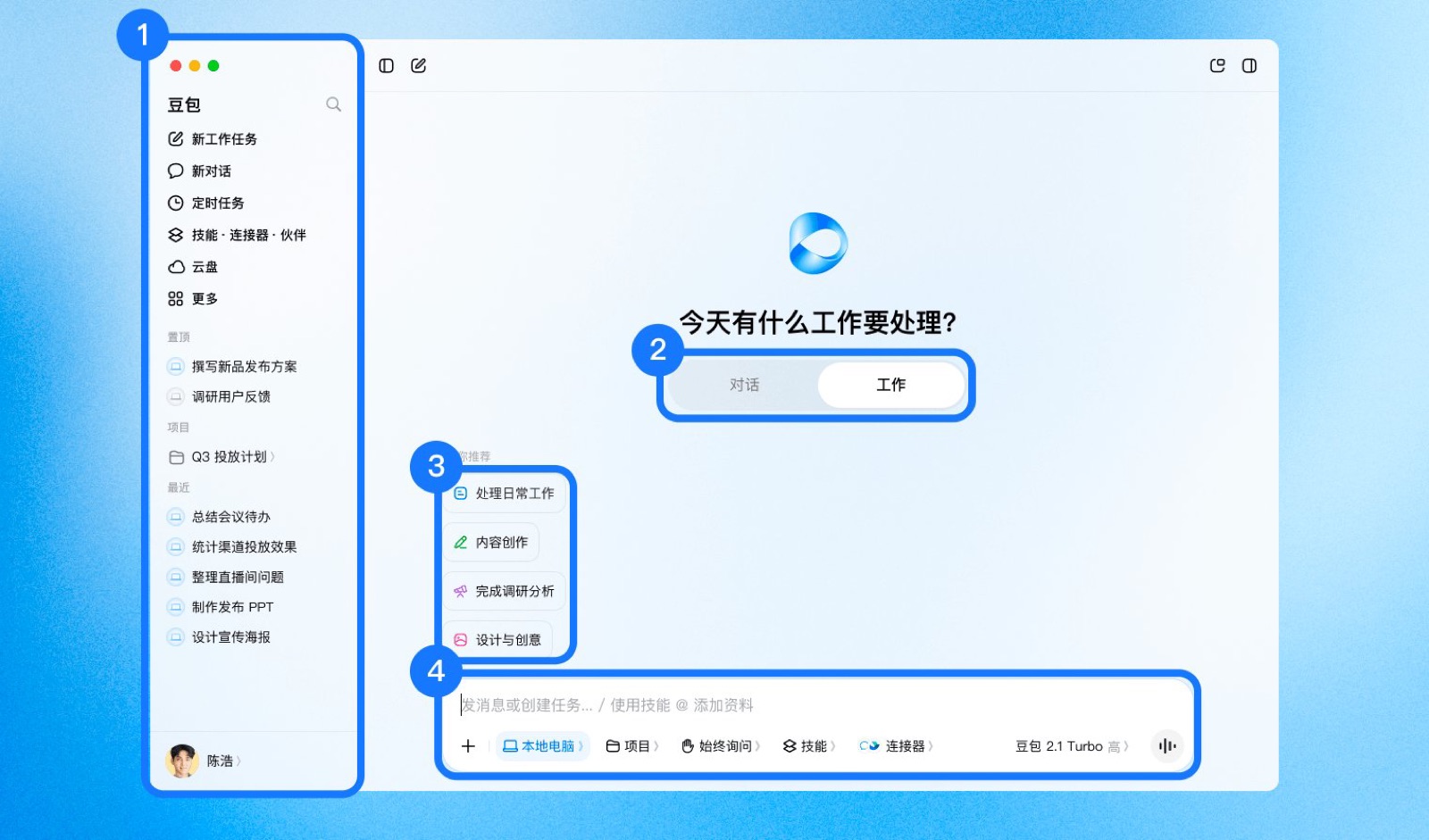Open pinned task 撰写新品发布方案

[x=232, y=367]
